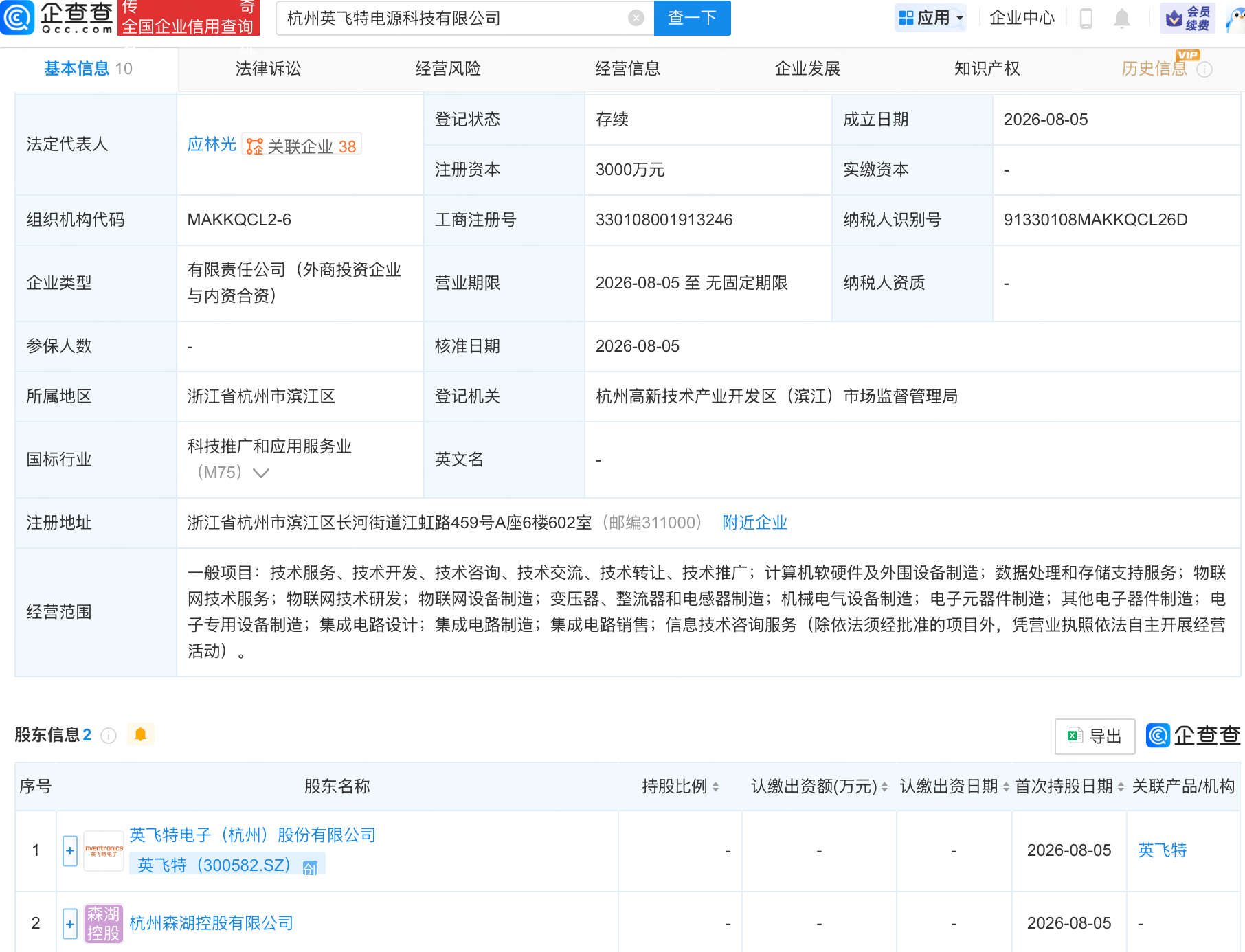
Task: Click the 应用 grid icon
Action: [x=906, y=18]
